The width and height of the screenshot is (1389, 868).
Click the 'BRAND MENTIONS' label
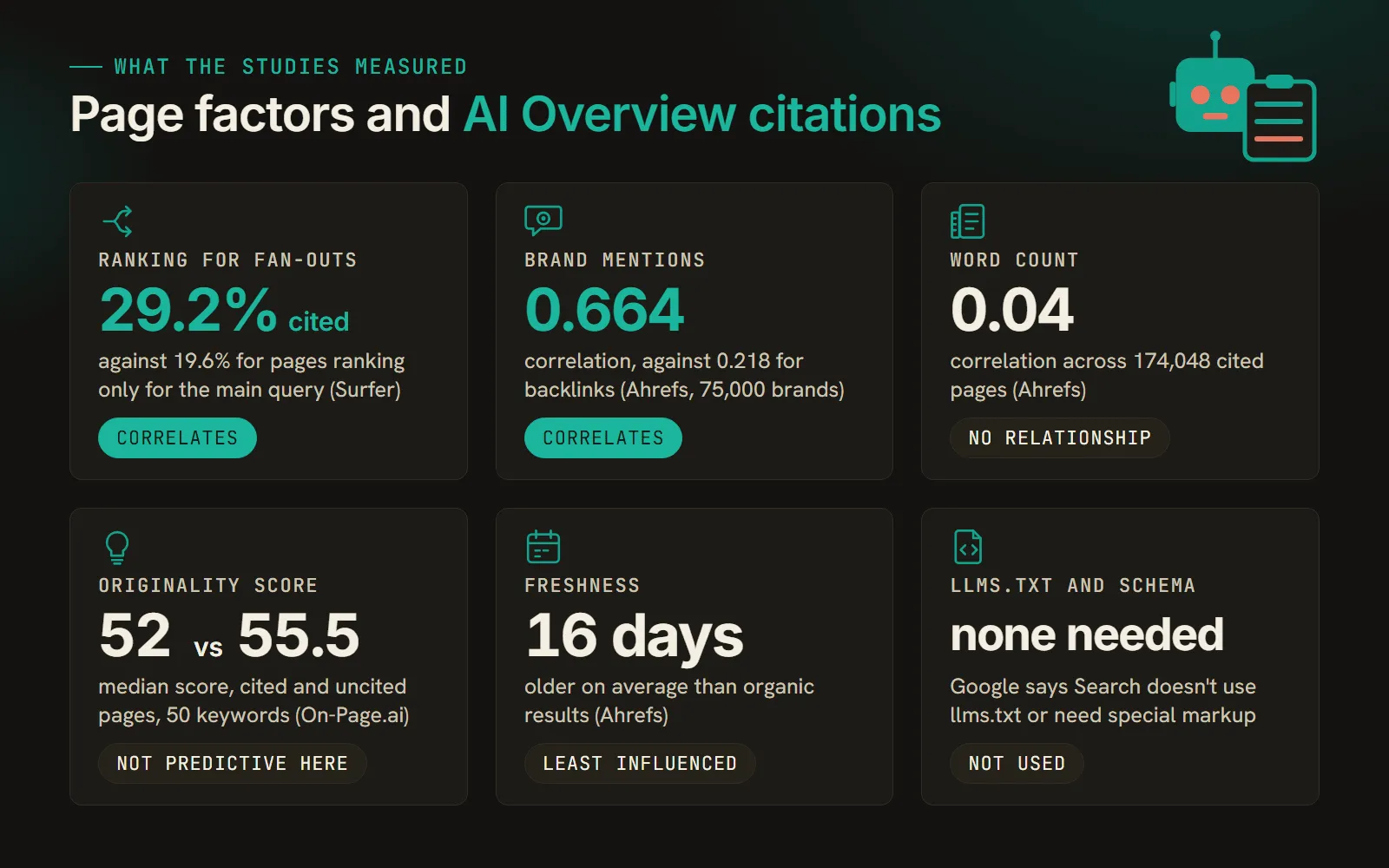[615, 260]
